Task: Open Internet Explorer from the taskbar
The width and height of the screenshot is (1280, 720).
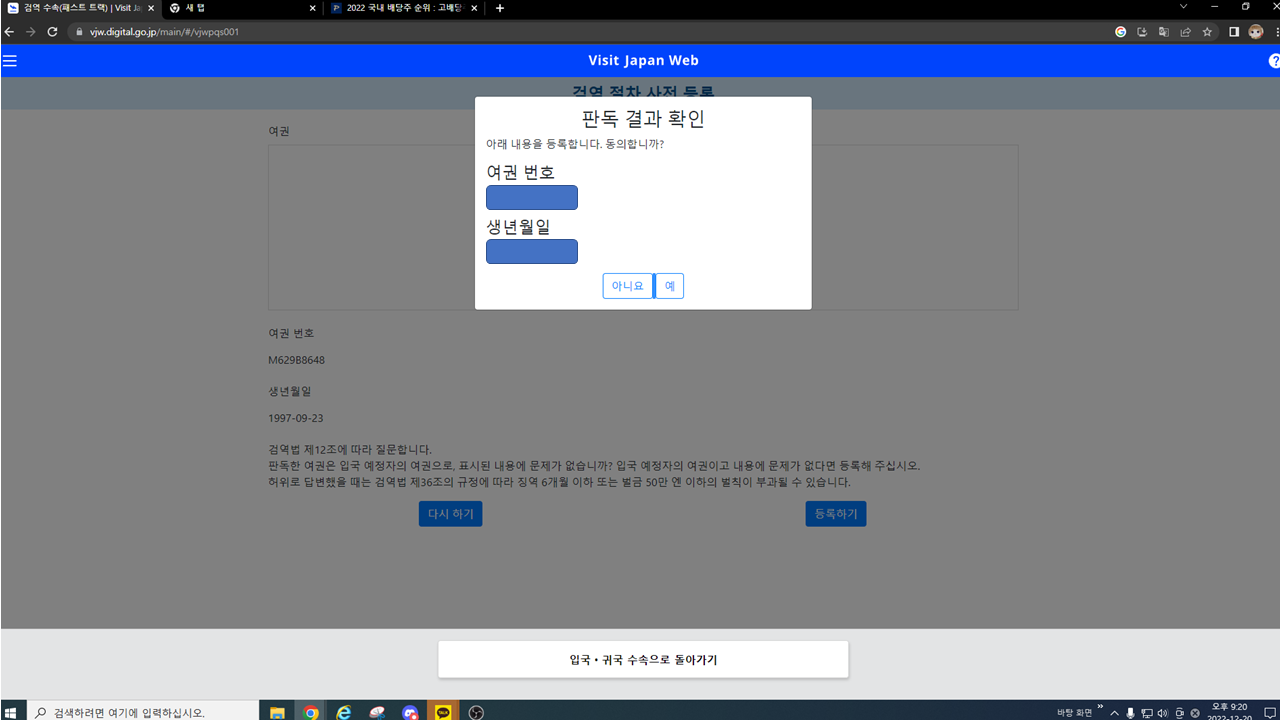Action: point(344,712)
